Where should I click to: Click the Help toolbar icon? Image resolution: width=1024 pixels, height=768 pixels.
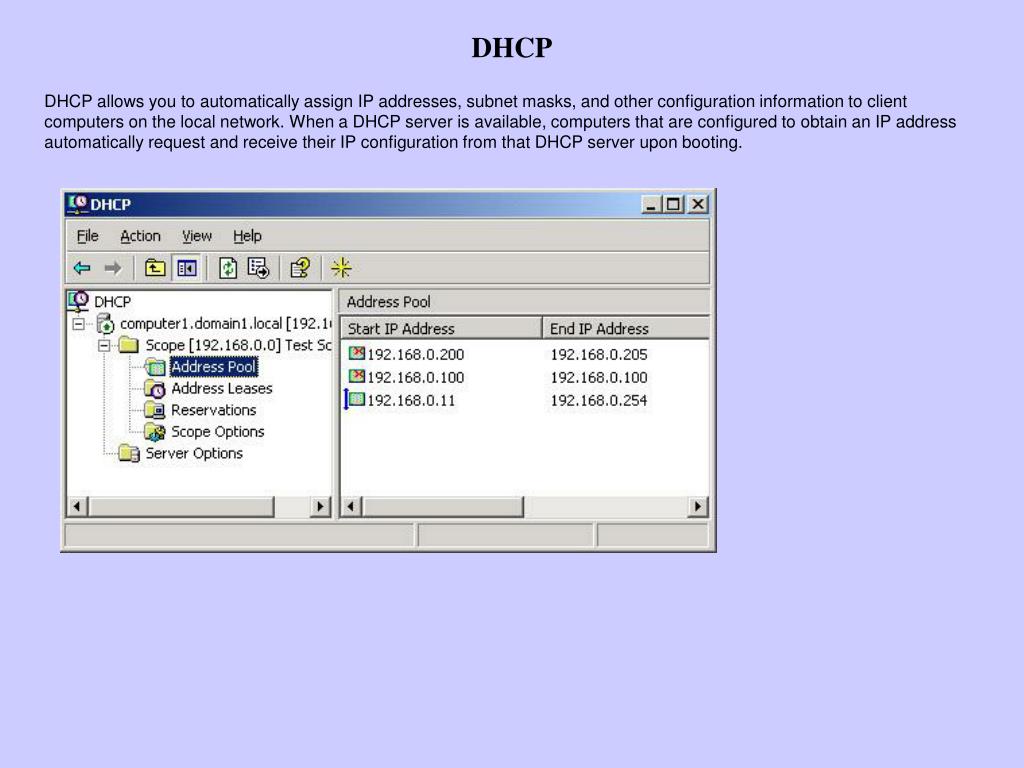coord(300,268)
